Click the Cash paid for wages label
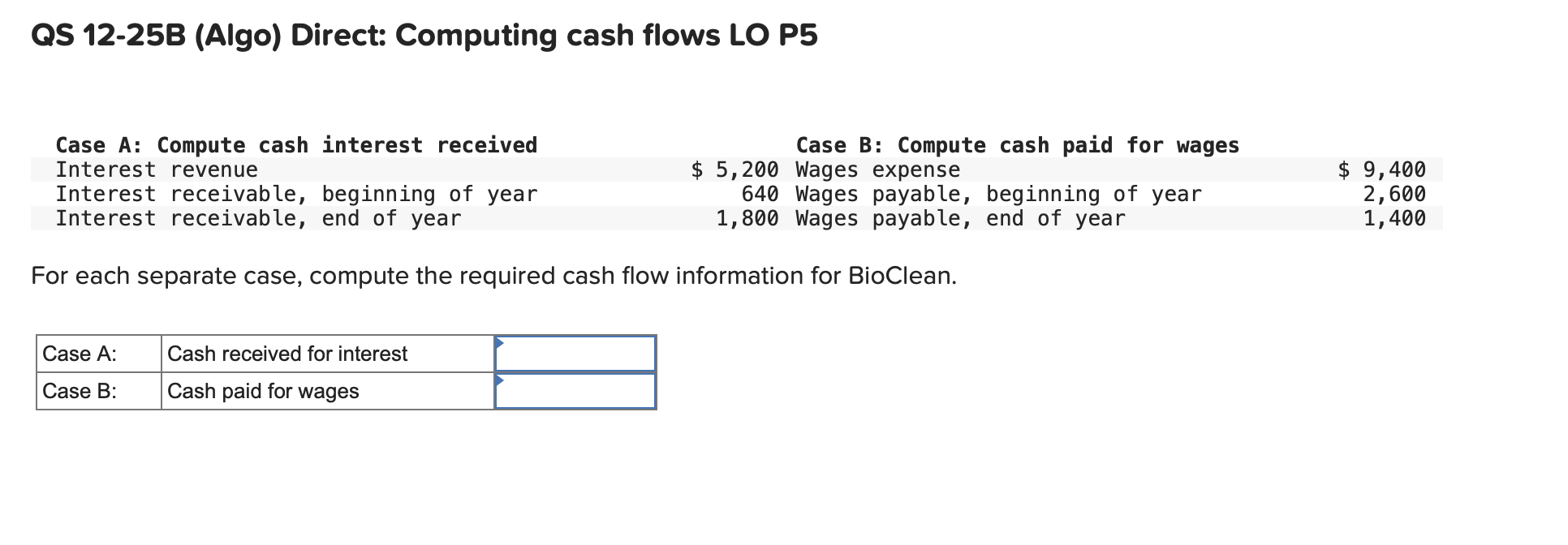The image size is (1568, 545). click(263, 392)
